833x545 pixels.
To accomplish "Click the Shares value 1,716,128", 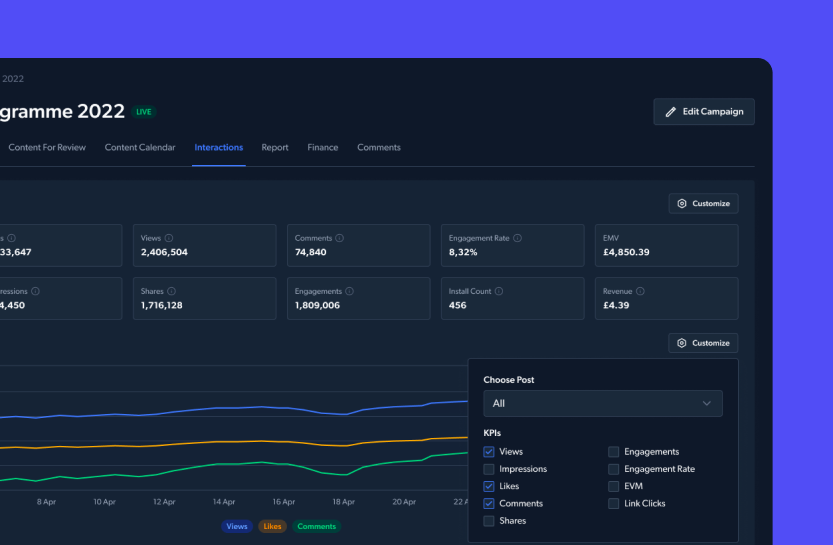I will (x=162, y=305).
